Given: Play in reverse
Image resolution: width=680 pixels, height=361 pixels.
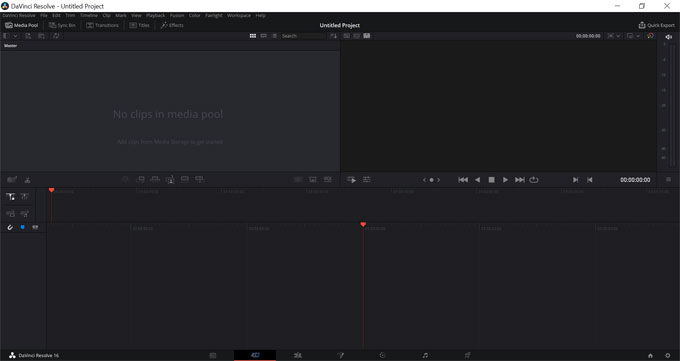Looking at the screenshot, I should coord(477,180).
